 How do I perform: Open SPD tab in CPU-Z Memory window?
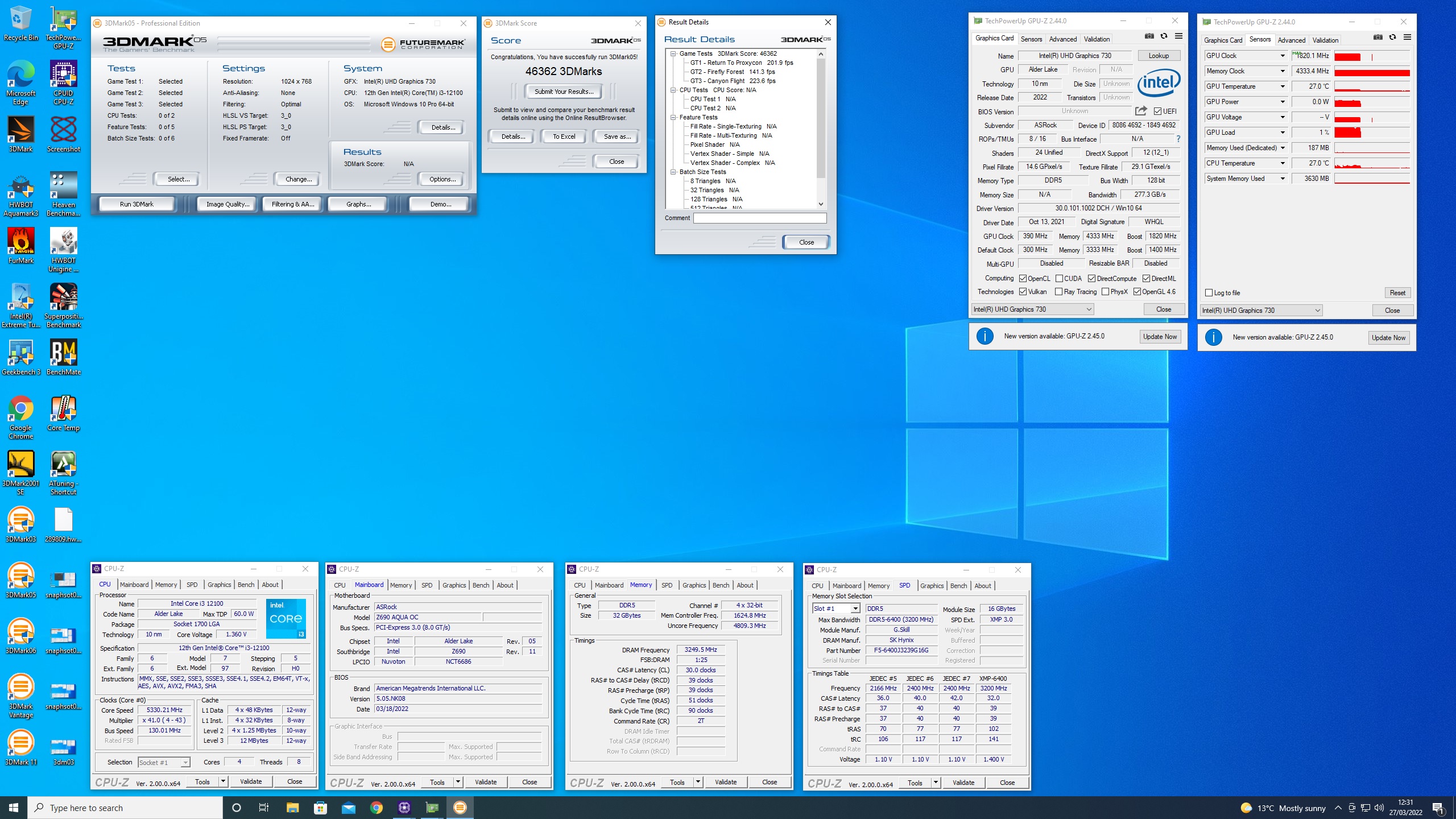[x=667, y=585]
